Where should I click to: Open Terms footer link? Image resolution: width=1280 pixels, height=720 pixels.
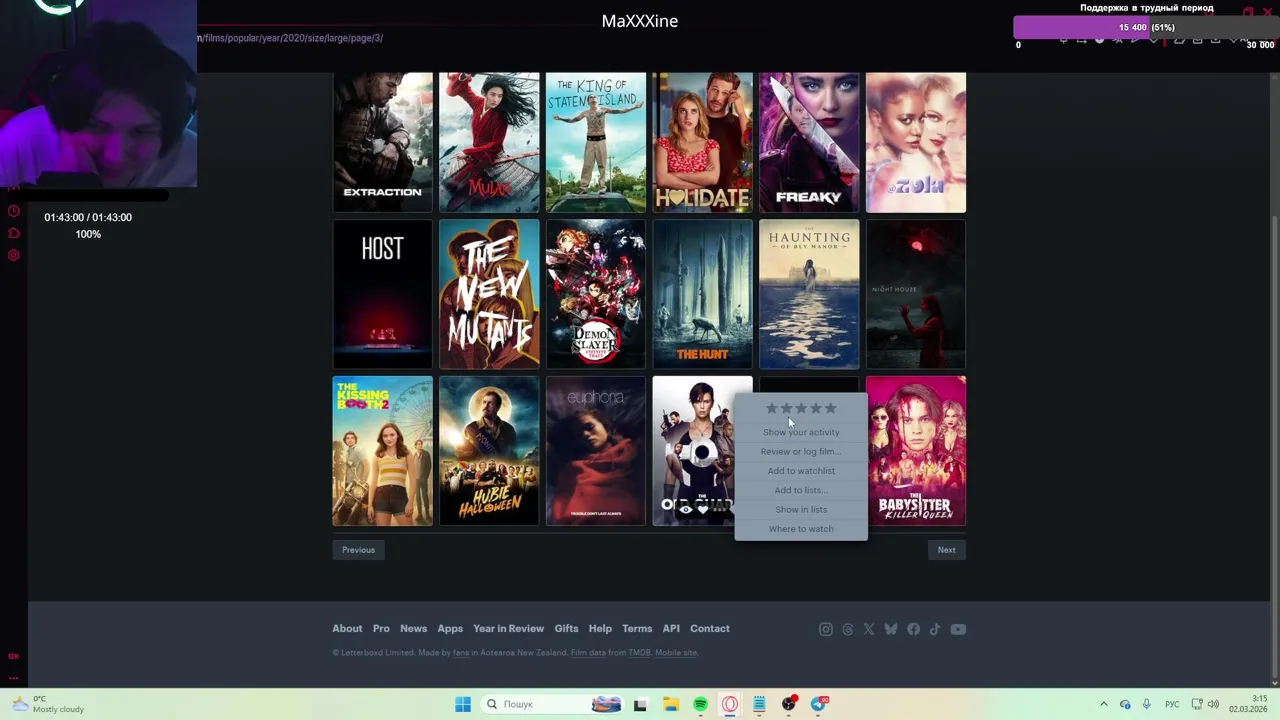[637, 629]
